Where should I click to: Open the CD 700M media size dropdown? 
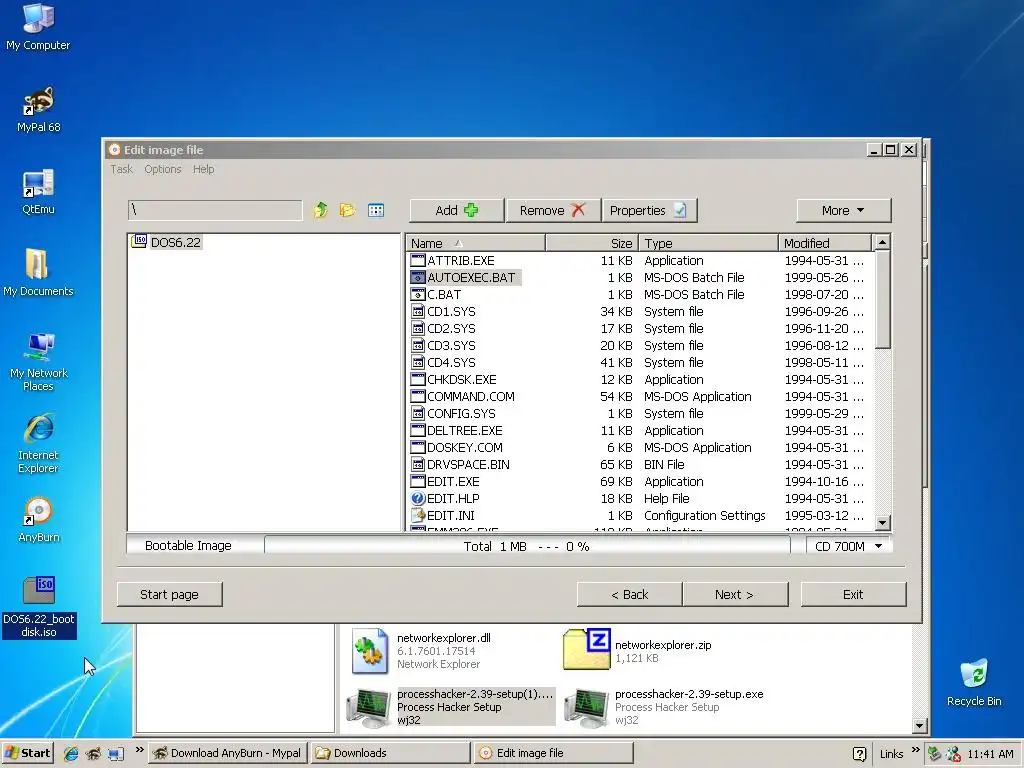coord(848,546)
